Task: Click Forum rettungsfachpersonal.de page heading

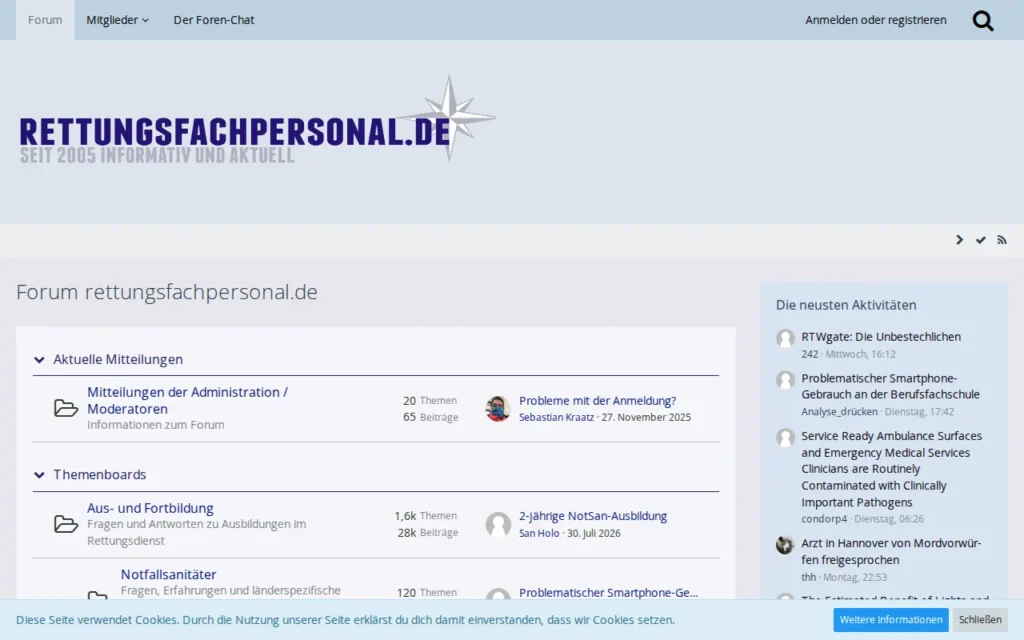Action: pos(167,292)
